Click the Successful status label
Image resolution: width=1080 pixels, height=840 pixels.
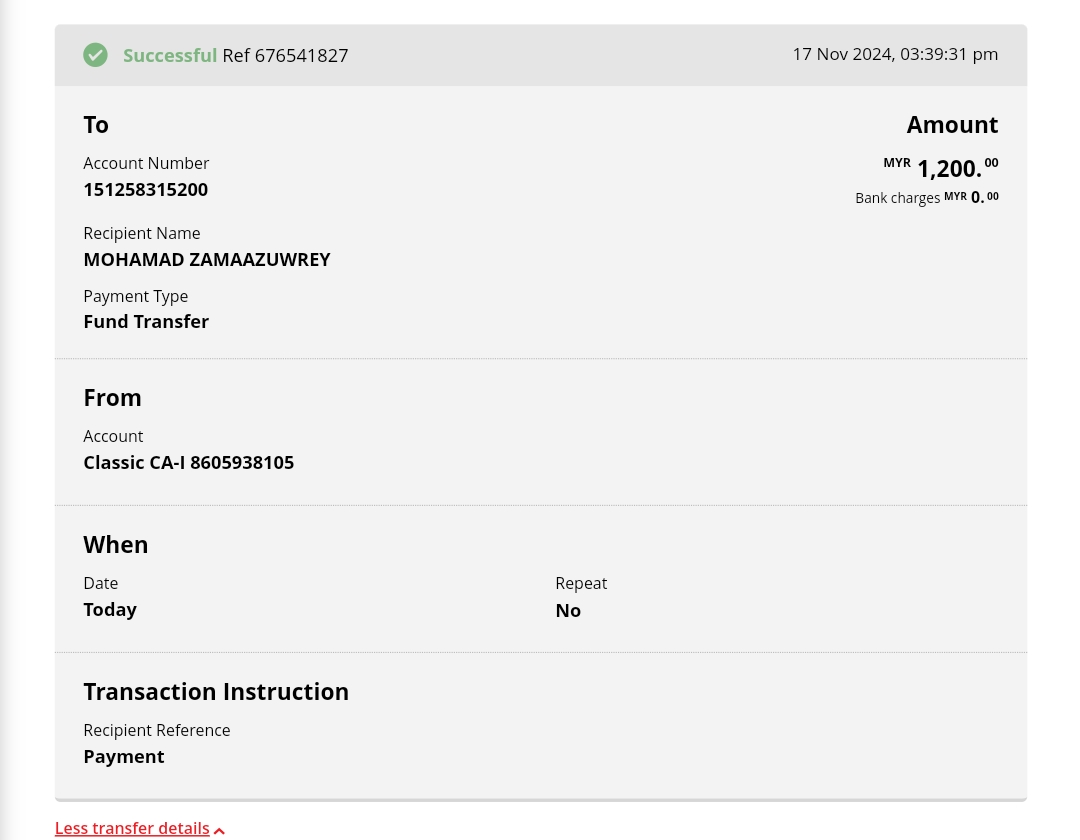[x=169, y=55]
